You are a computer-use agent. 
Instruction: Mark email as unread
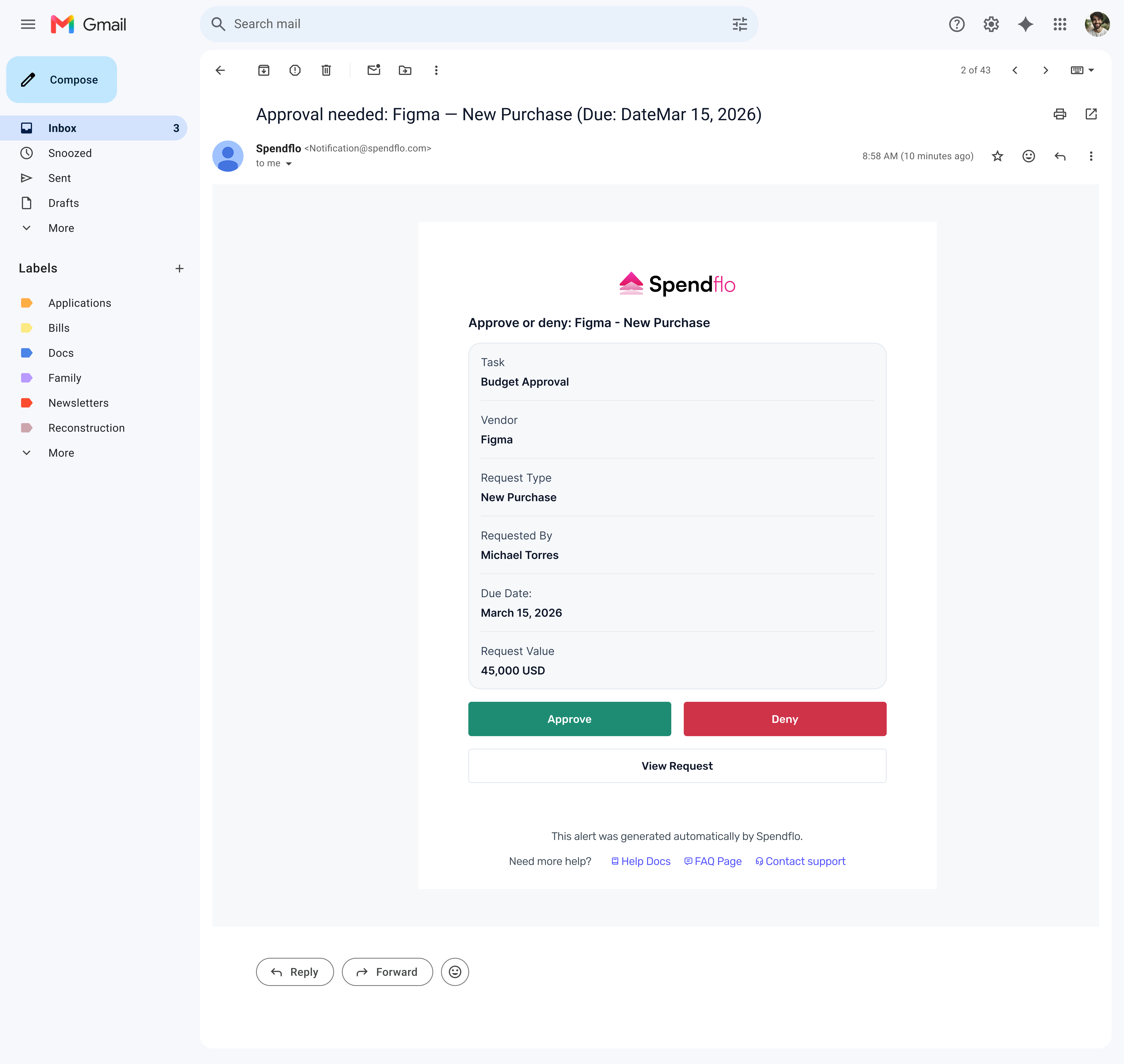point(374,70)
